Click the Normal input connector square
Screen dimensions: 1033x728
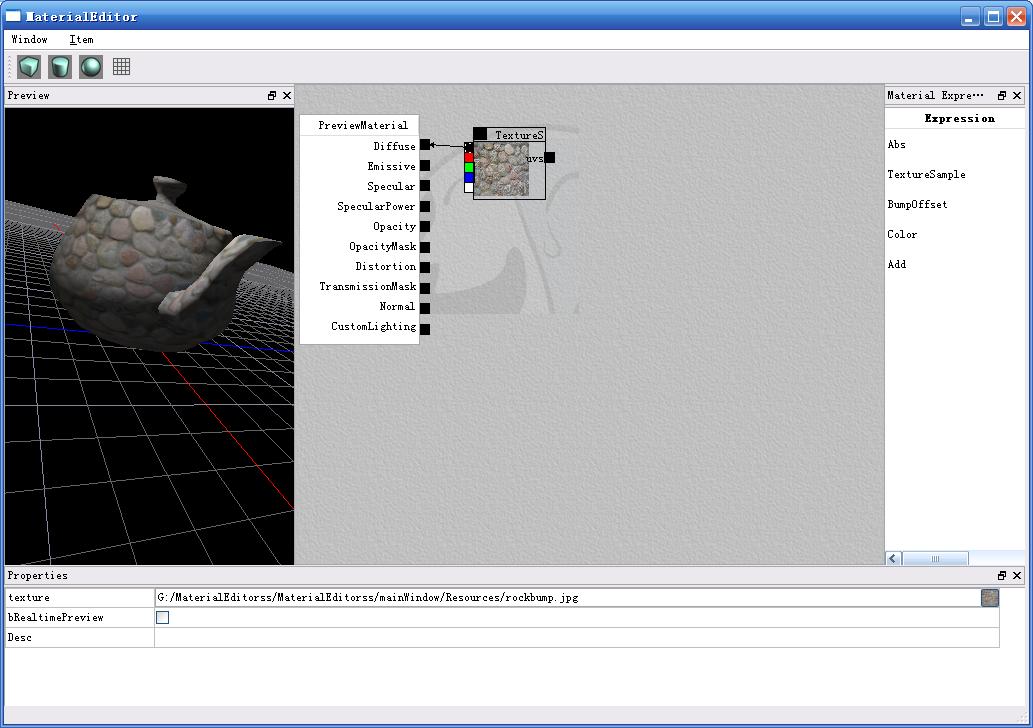pos(425,307)
